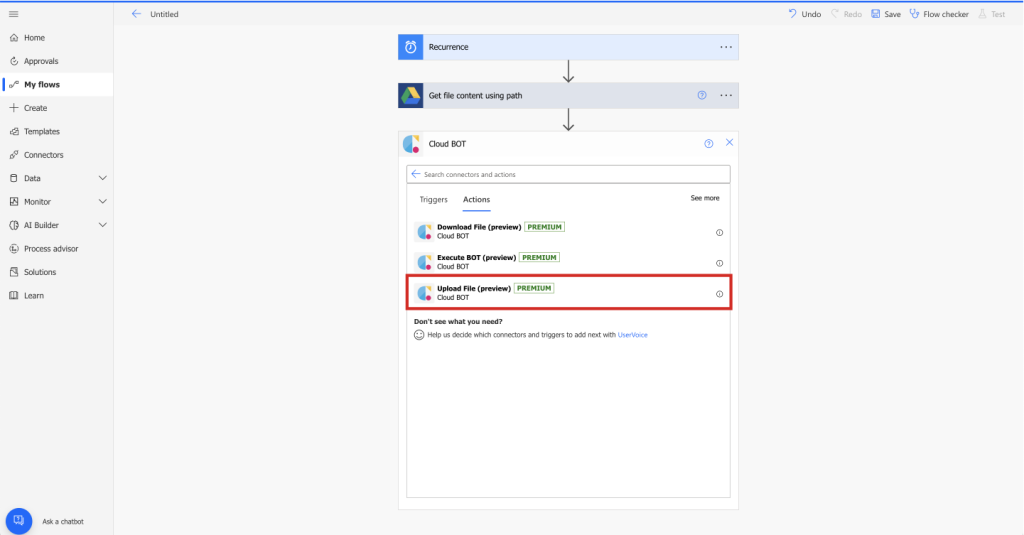This screenshot has width=1024, height=535.
Task: Expand the Data section chevron
Action: pos(103,178)
